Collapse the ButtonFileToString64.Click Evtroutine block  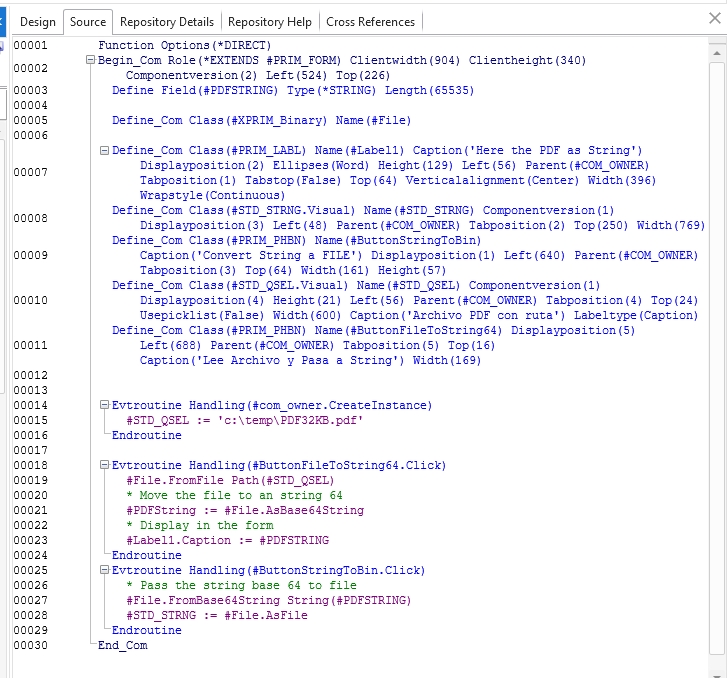point(104,465)
